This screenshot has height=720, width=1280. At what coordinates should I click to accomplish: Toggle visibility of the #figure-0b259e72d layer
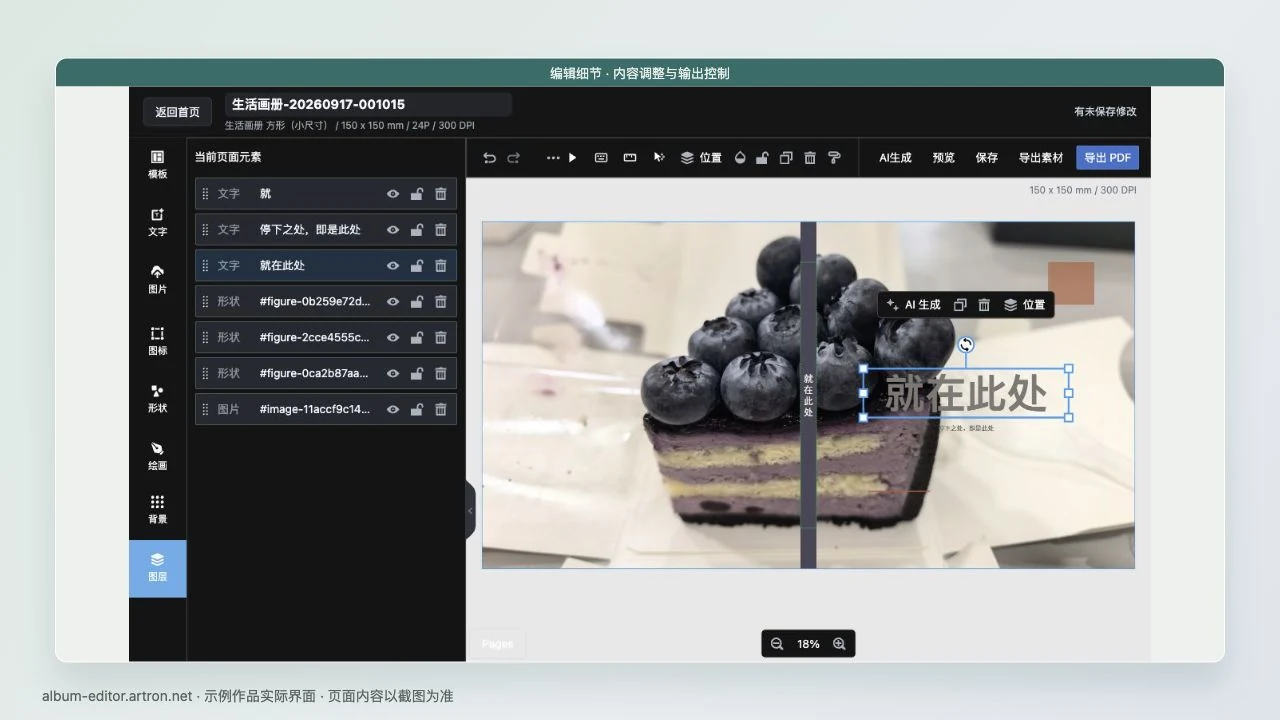[393, 302]
